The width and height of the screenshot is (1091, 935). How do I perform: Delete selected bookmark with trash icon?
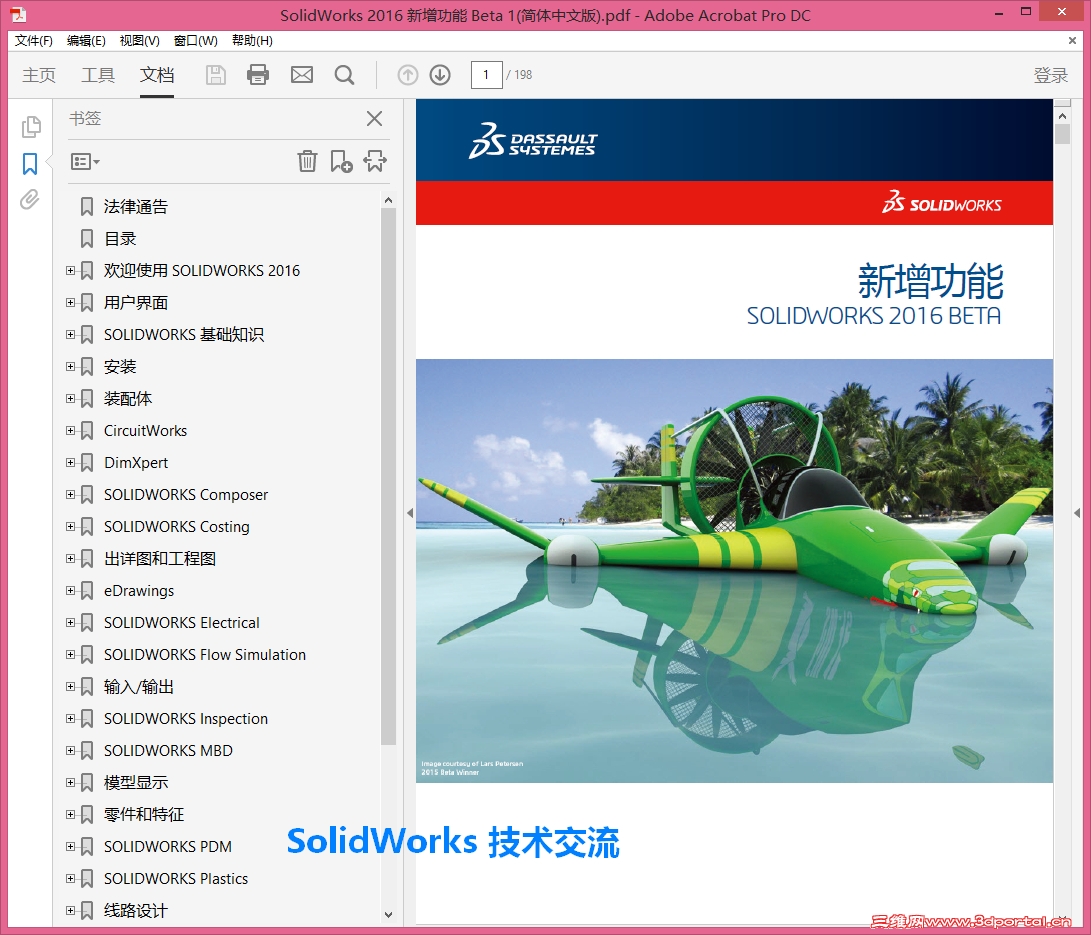(x=307, y=161)
